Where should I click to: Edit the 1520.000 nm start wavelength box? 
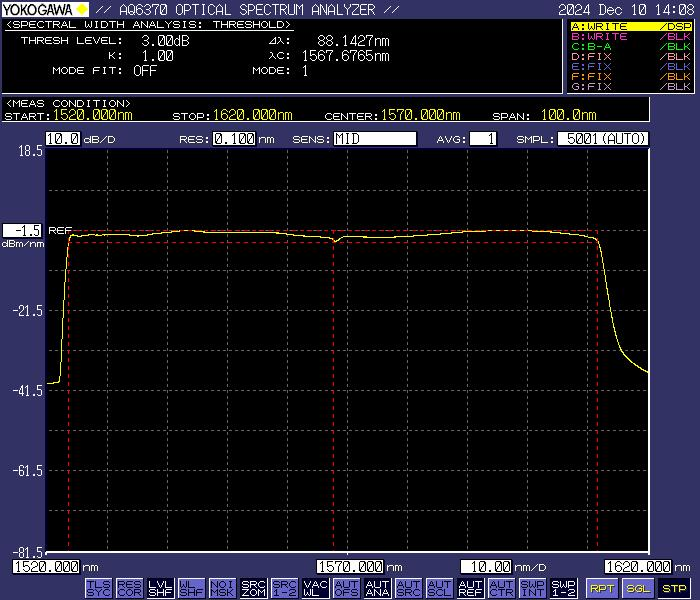pyautogui.click(x=46, y=567)
